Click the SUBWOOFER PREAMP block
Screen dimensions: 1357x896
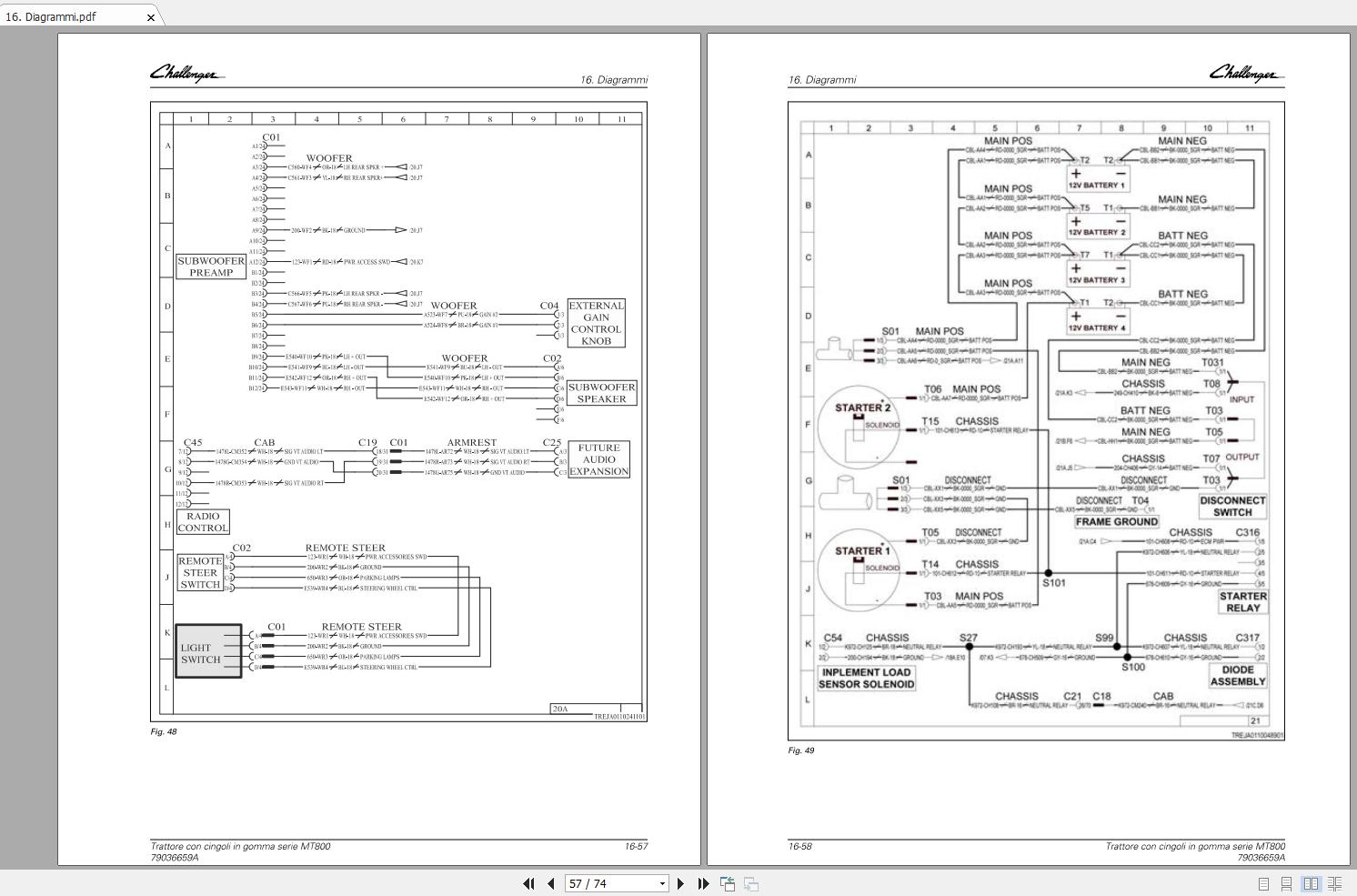tap(211, 267)
